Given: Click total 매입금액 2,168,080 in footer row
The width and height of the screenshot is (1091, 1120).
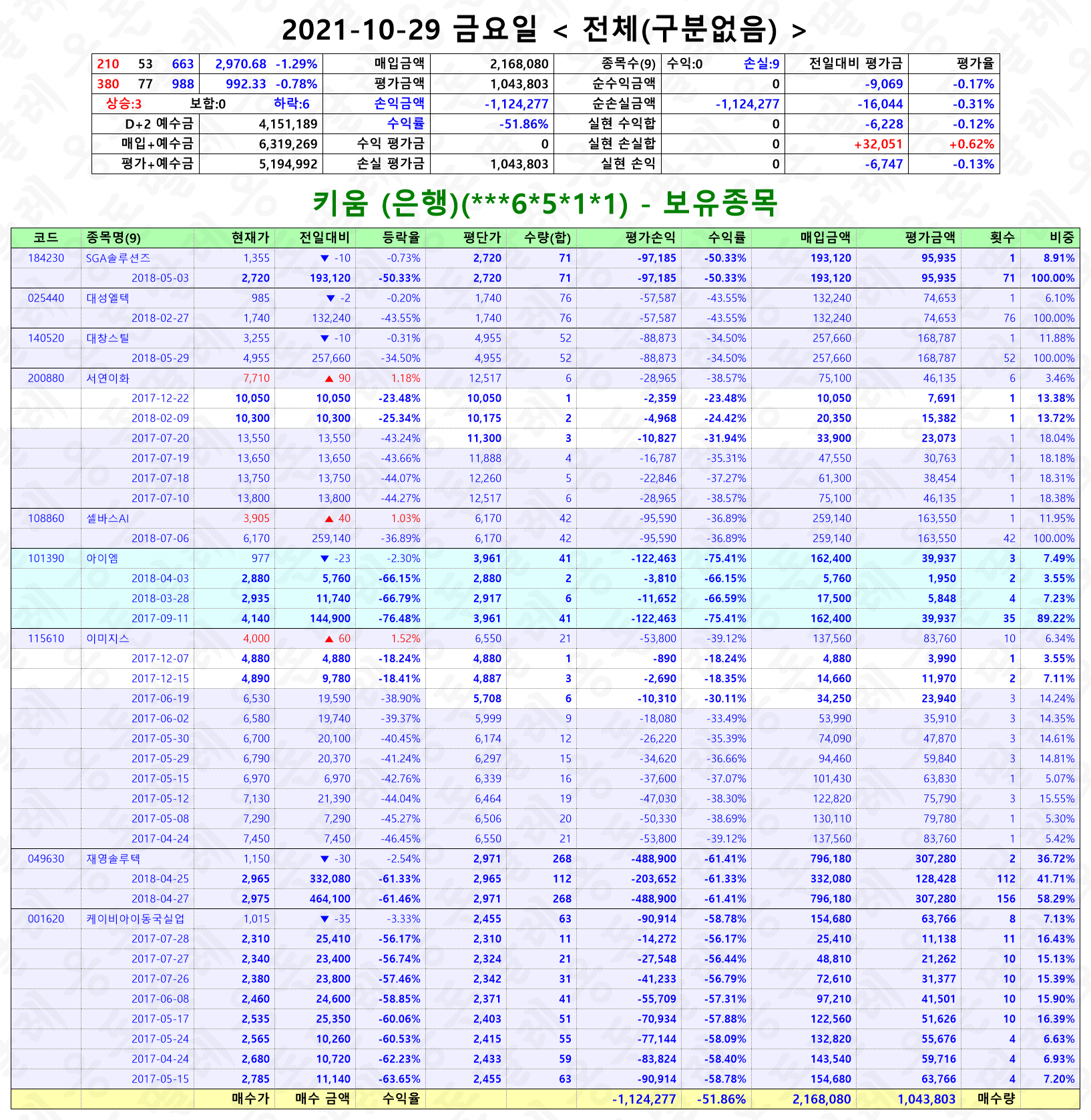Looking at the screenshot, I should [821, 1099].
